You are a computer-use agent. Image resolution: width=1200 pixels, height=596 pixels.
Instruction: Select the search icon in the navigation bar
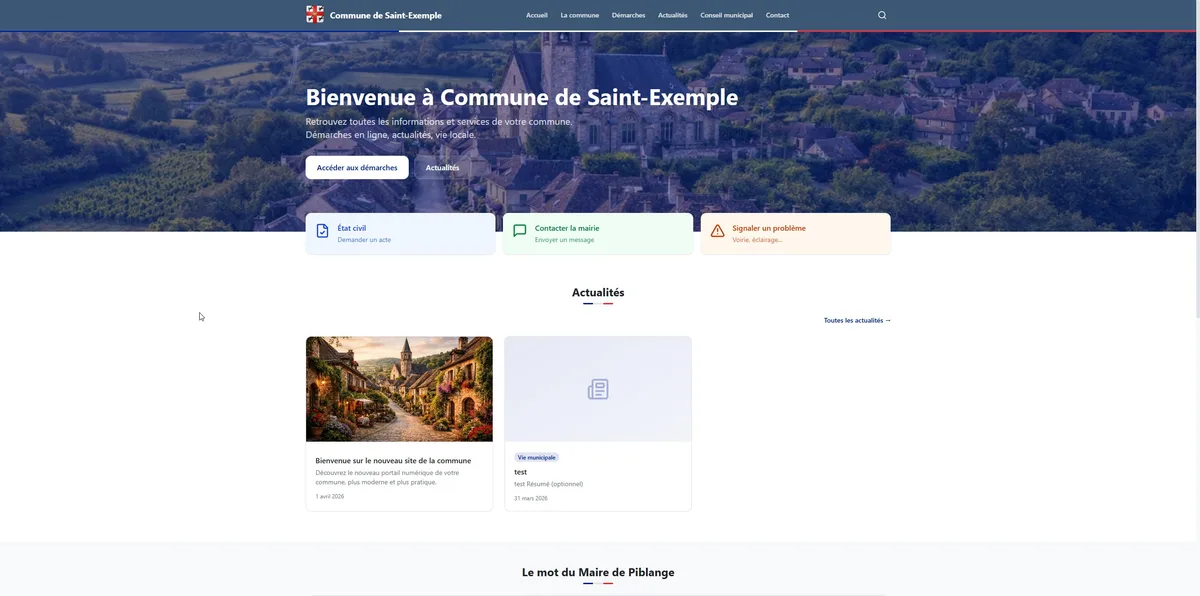click(881, 14)
